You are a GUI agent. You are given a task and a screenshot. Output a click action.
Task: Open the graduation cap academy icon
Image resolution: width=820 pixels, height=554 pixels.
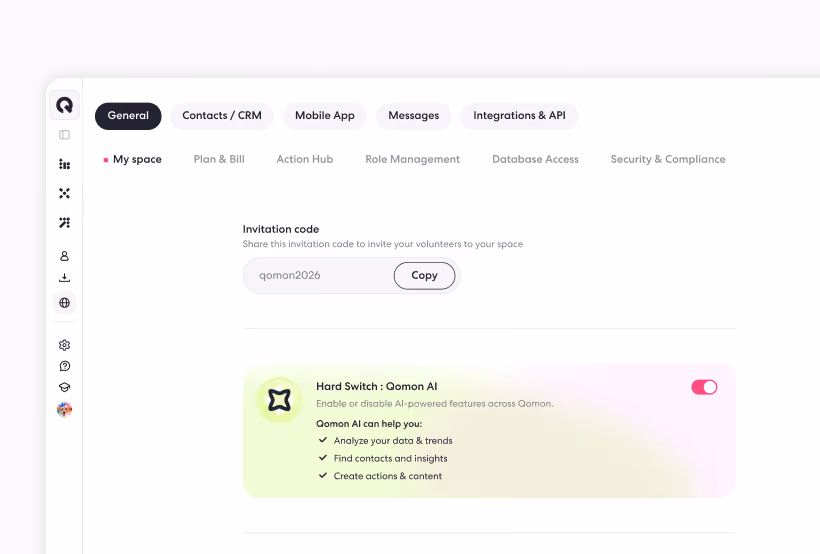click(x=64, y=387)
